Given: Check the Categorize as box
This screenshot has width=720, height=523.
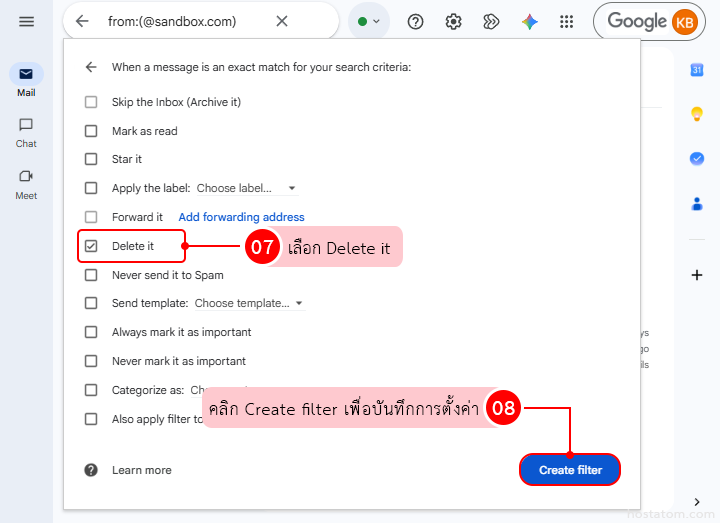Looking at the screenshot, I should coord(91,390).
